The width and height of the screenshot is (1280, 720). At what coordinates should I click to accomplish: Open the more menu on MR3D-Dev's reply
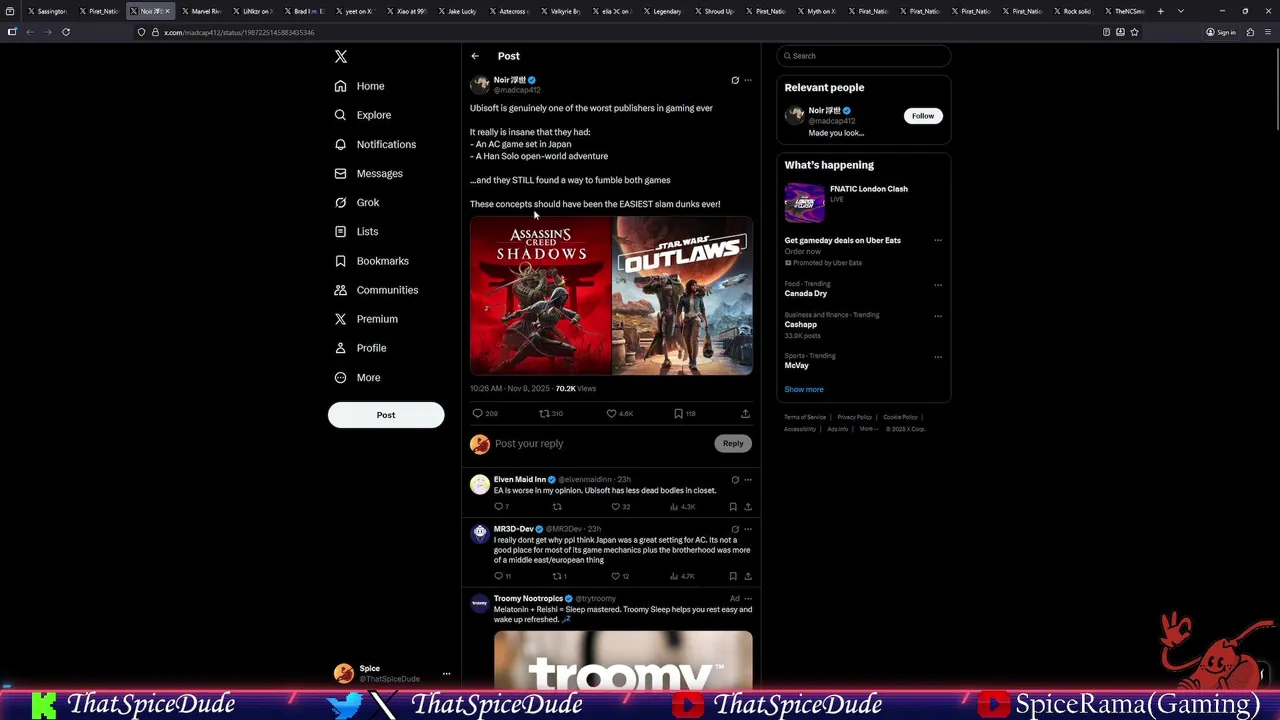coord(748,529)
